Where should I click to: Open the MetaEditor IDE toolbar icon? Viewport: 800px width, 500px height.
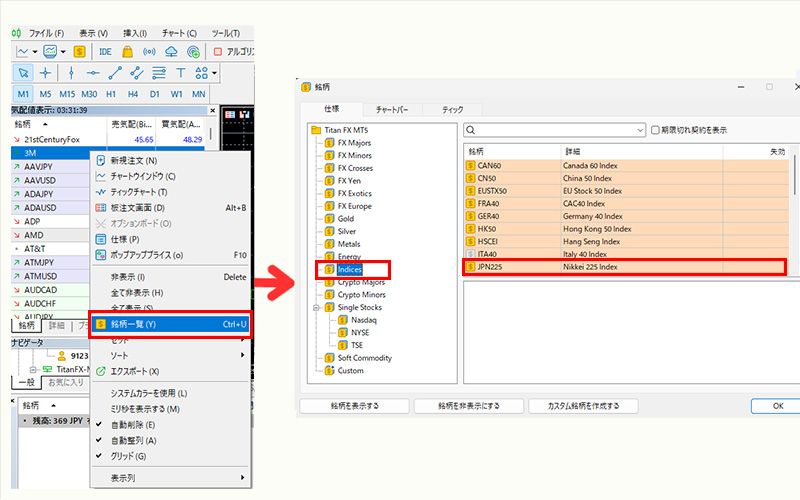pos(105,51)
